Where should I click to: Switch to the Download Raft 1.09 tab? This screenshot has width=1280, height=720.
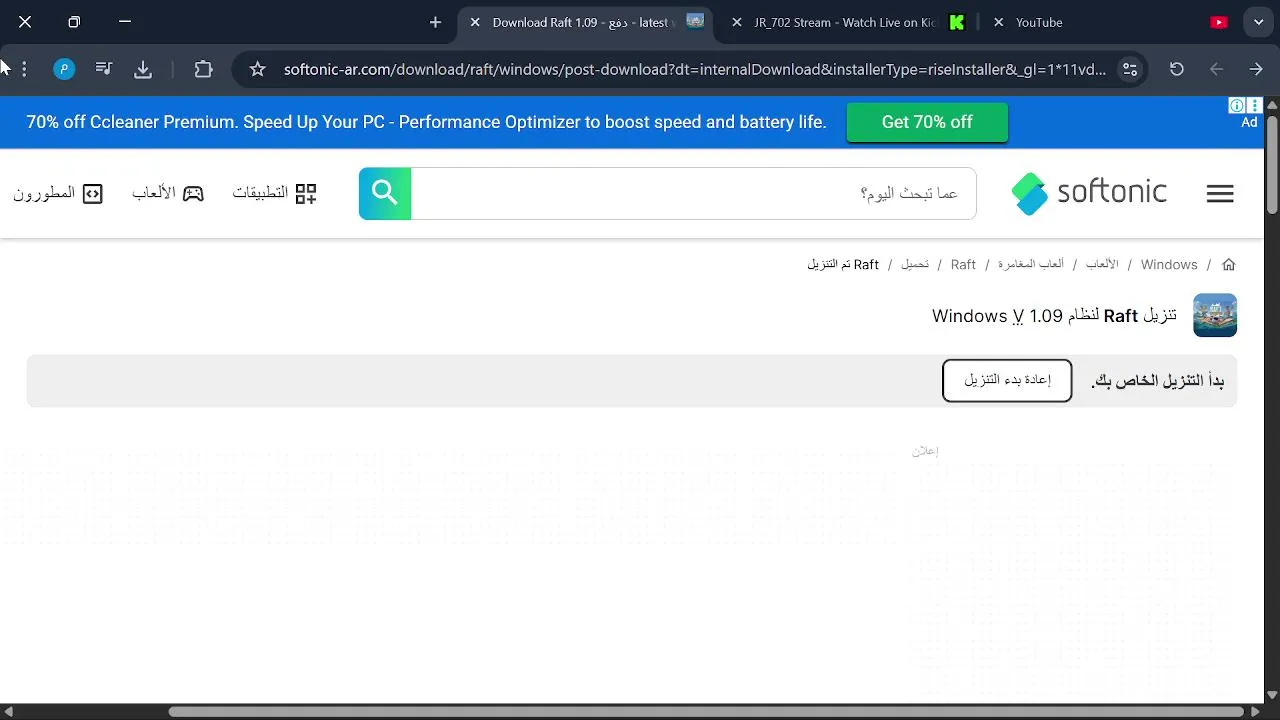[x=587, y=22]
